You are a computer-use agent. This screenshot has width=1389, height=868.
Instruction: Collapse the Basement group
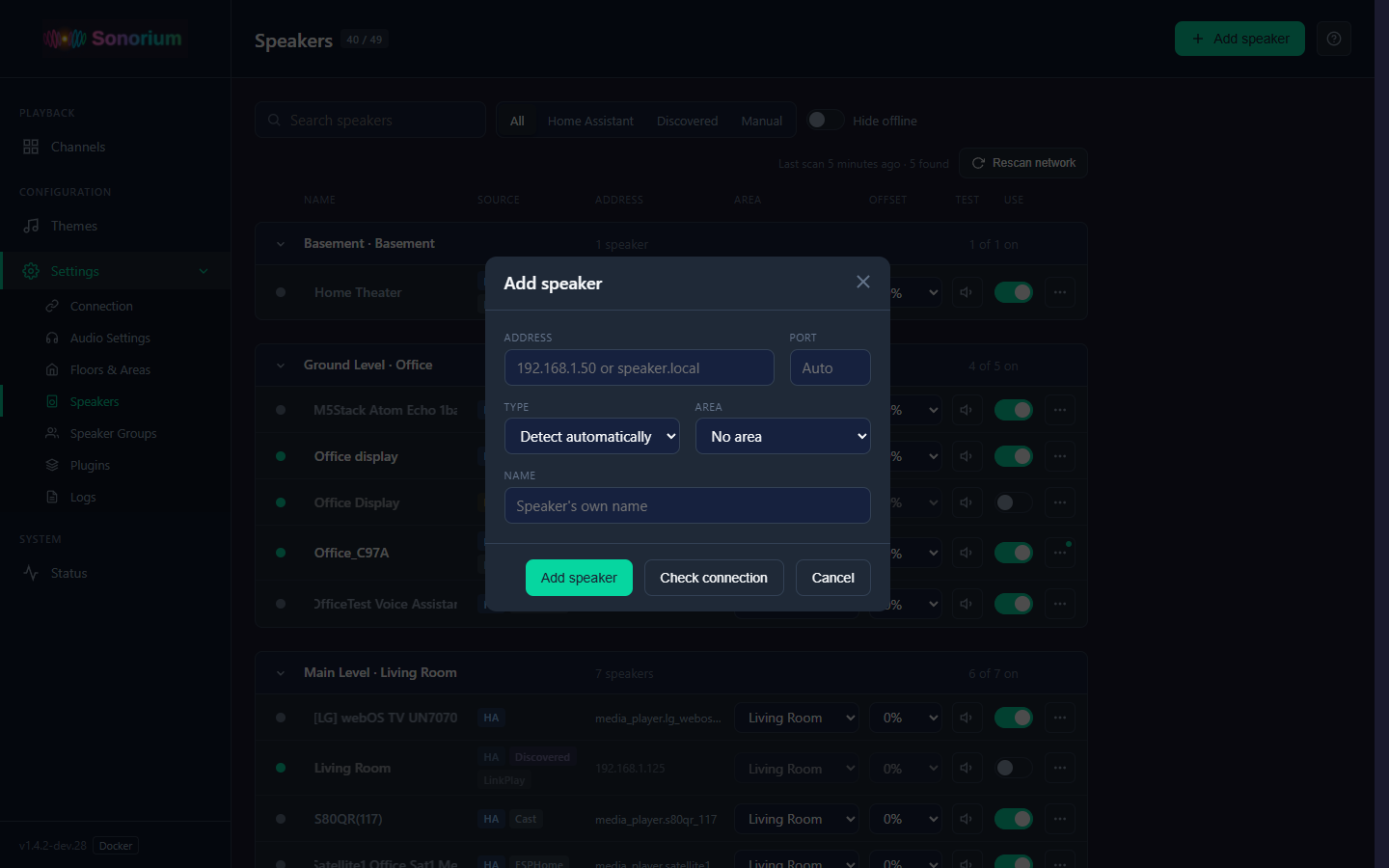[x=281, y=244]
